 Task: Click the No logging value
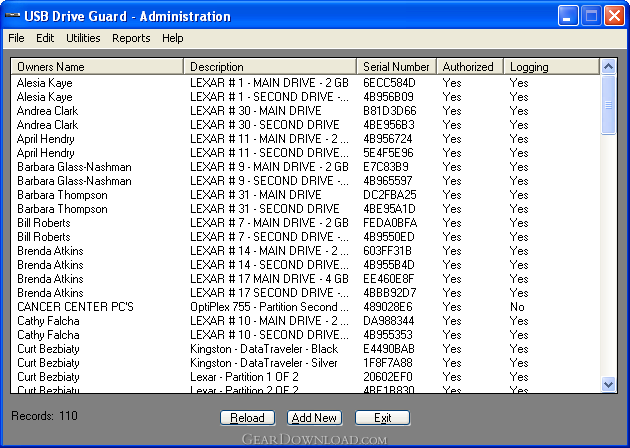(518, 307)
